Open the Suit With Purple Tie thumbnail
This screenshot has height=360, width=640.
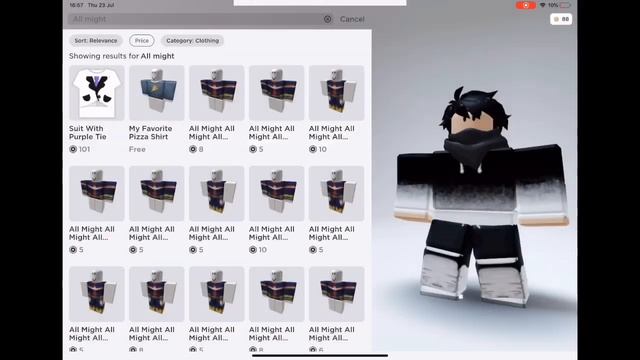coord(97,93)
